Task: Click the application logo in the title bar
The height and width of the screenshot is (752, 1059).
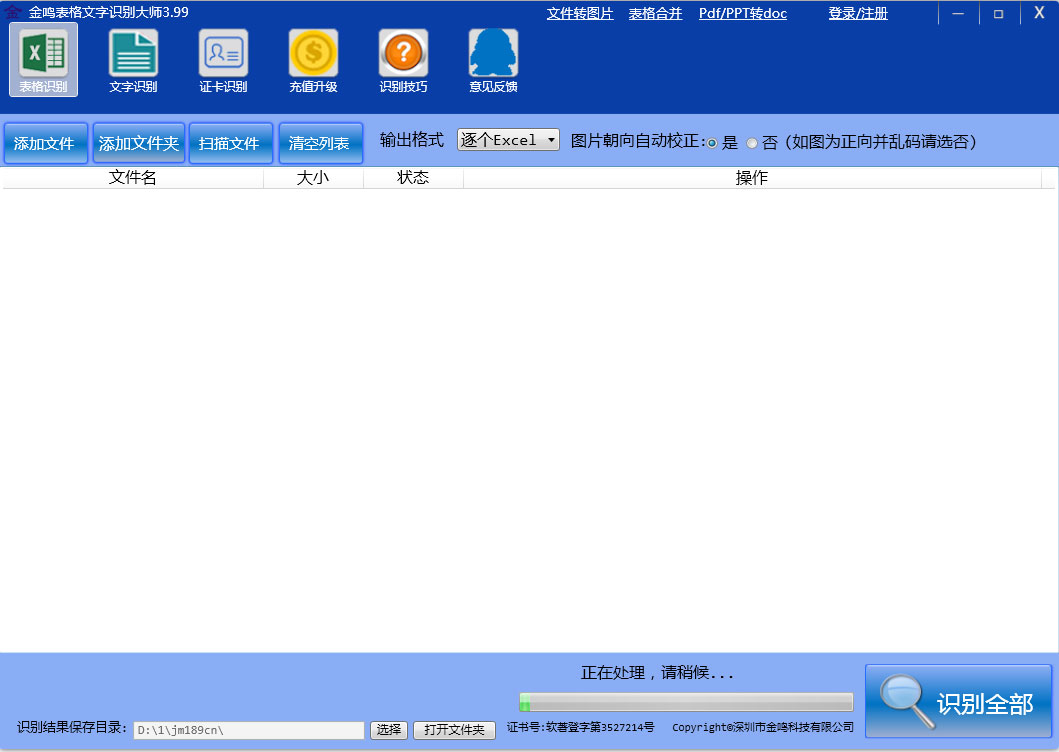Action: [x=12, y=13]
